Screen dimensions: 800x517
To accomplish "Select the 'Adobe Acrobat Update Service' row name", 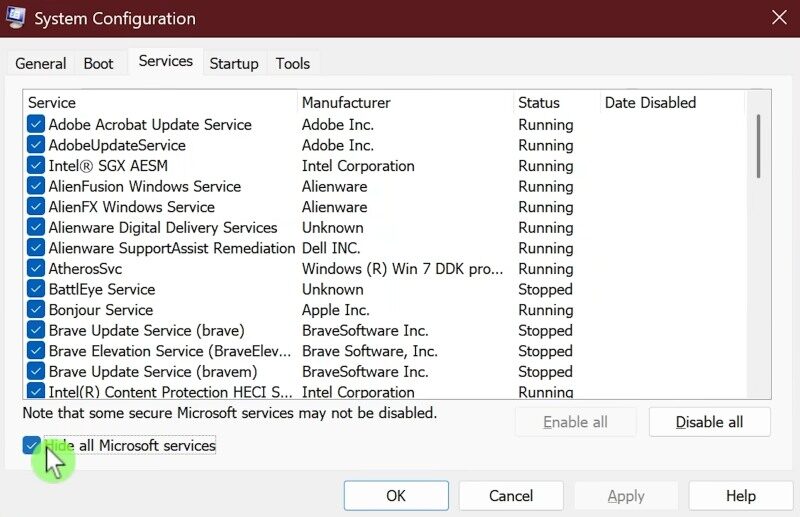I will click(x=150, y=125).
